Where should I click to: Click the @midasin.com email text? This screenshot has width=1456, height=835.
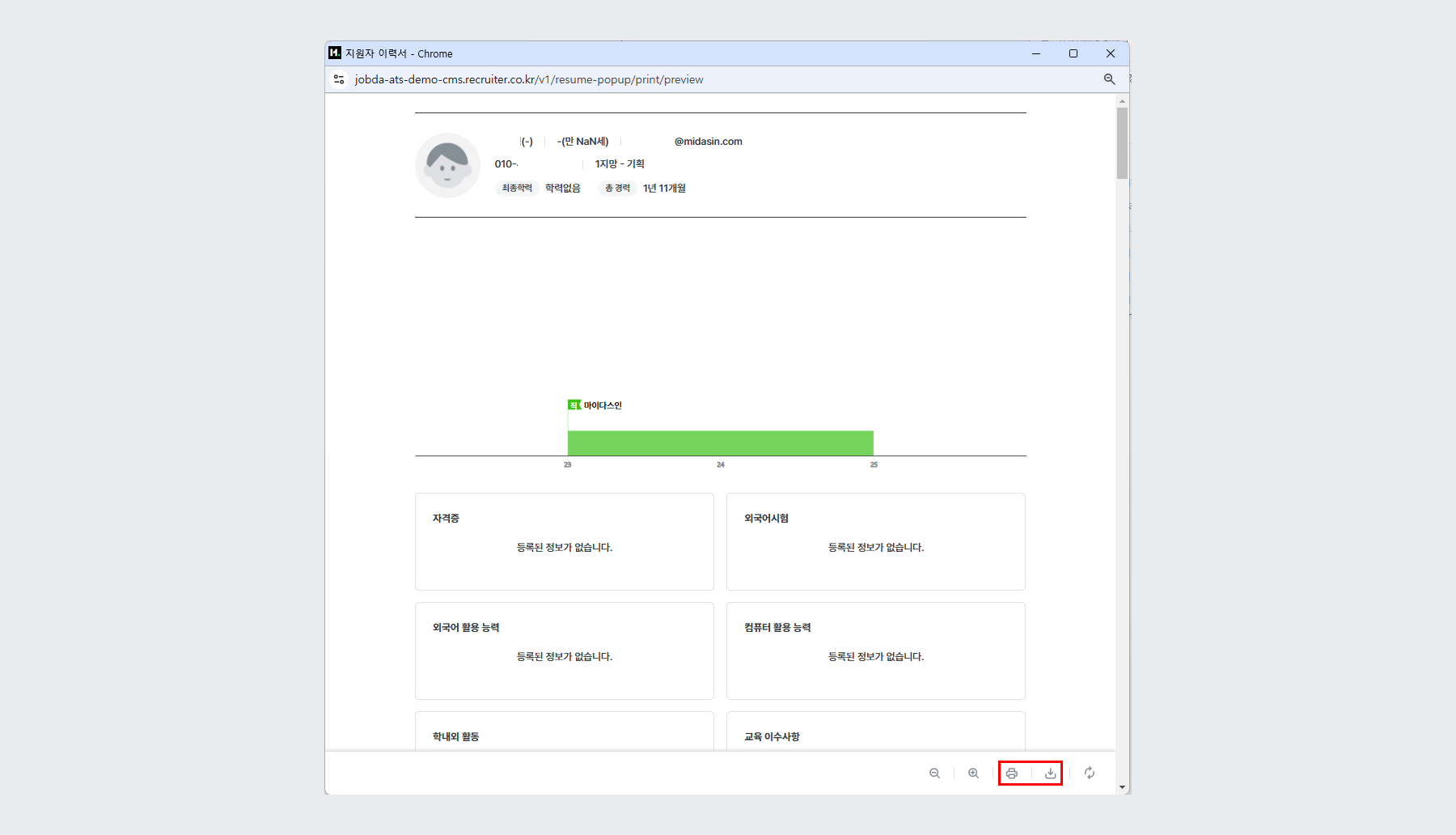point(709,142)
